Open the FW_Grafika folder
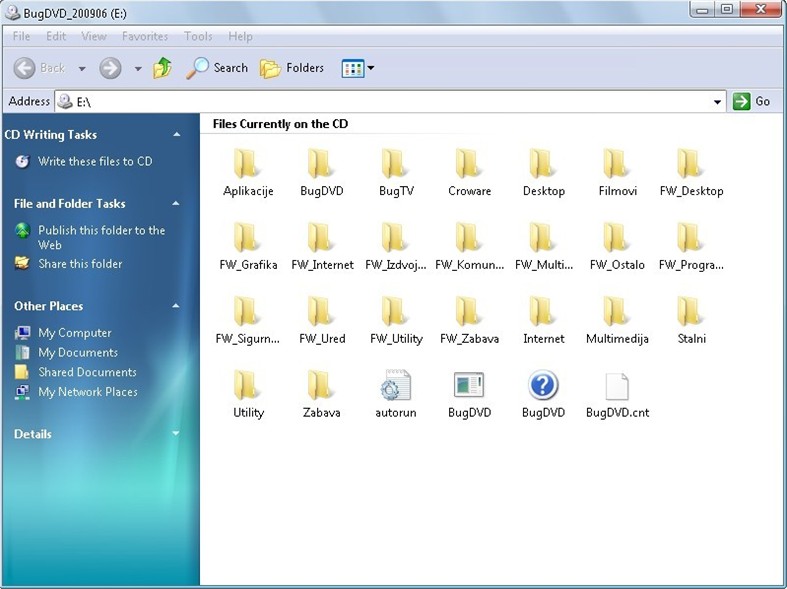Viewport: 787px width, 589px height. pyautogui.click(x=247, y=239)
